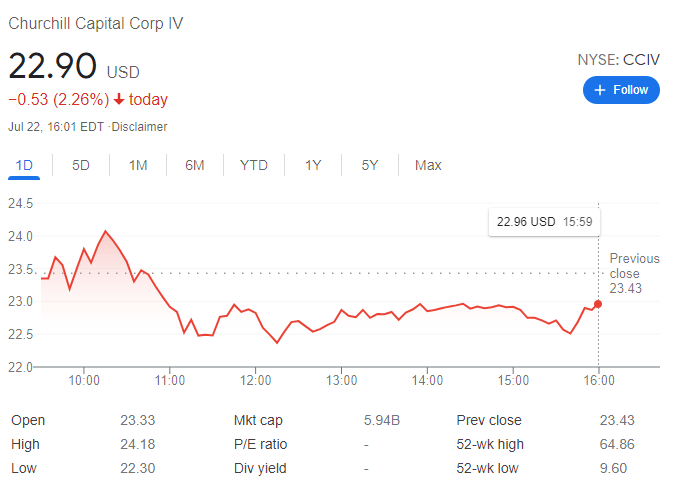Click the red end-of-day chart marker

click(598, 303)
